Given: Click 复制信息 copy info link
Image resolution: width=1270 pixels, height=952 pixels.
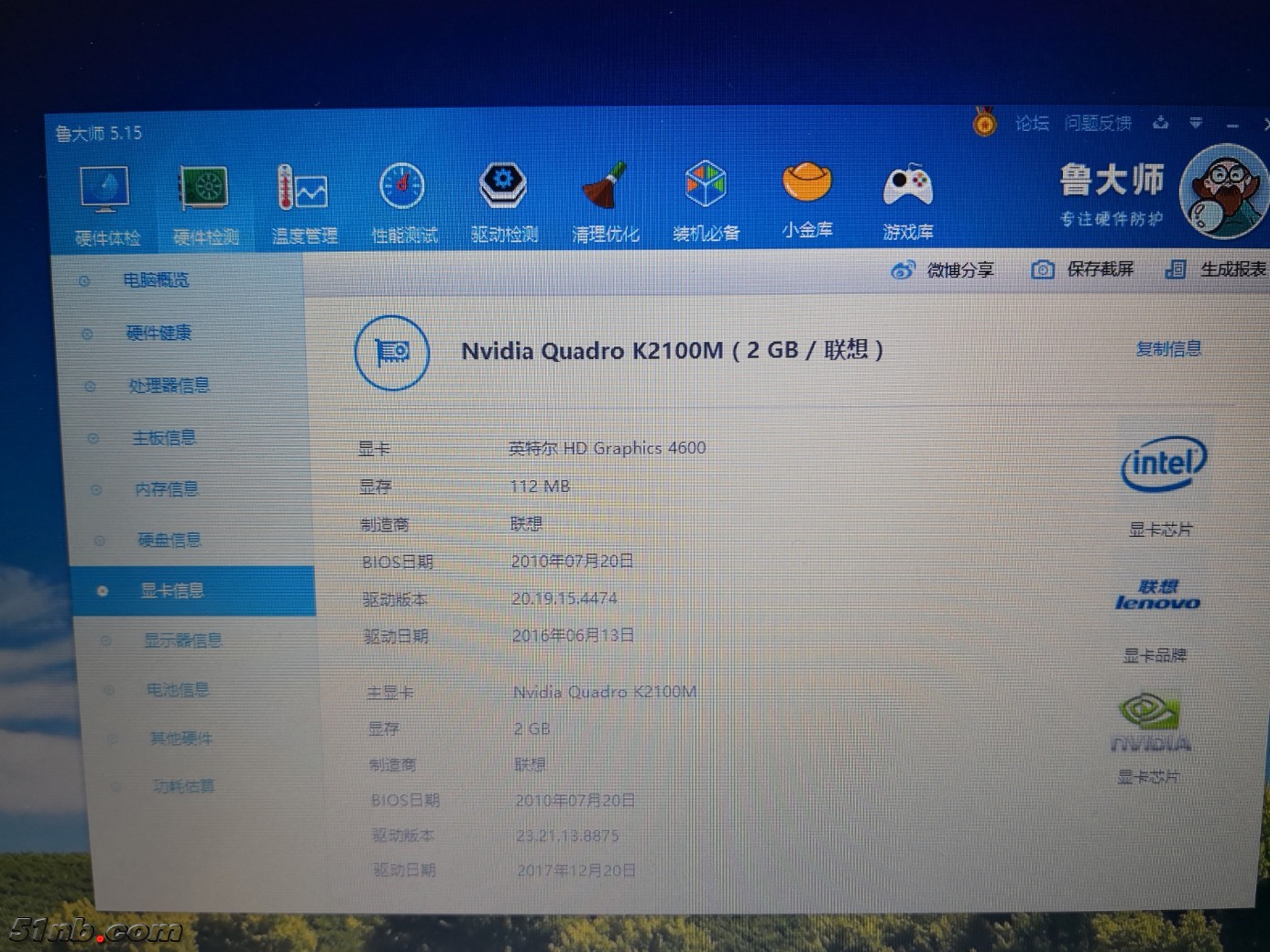Looking at the screenshot, I should tap(1167, 349).
